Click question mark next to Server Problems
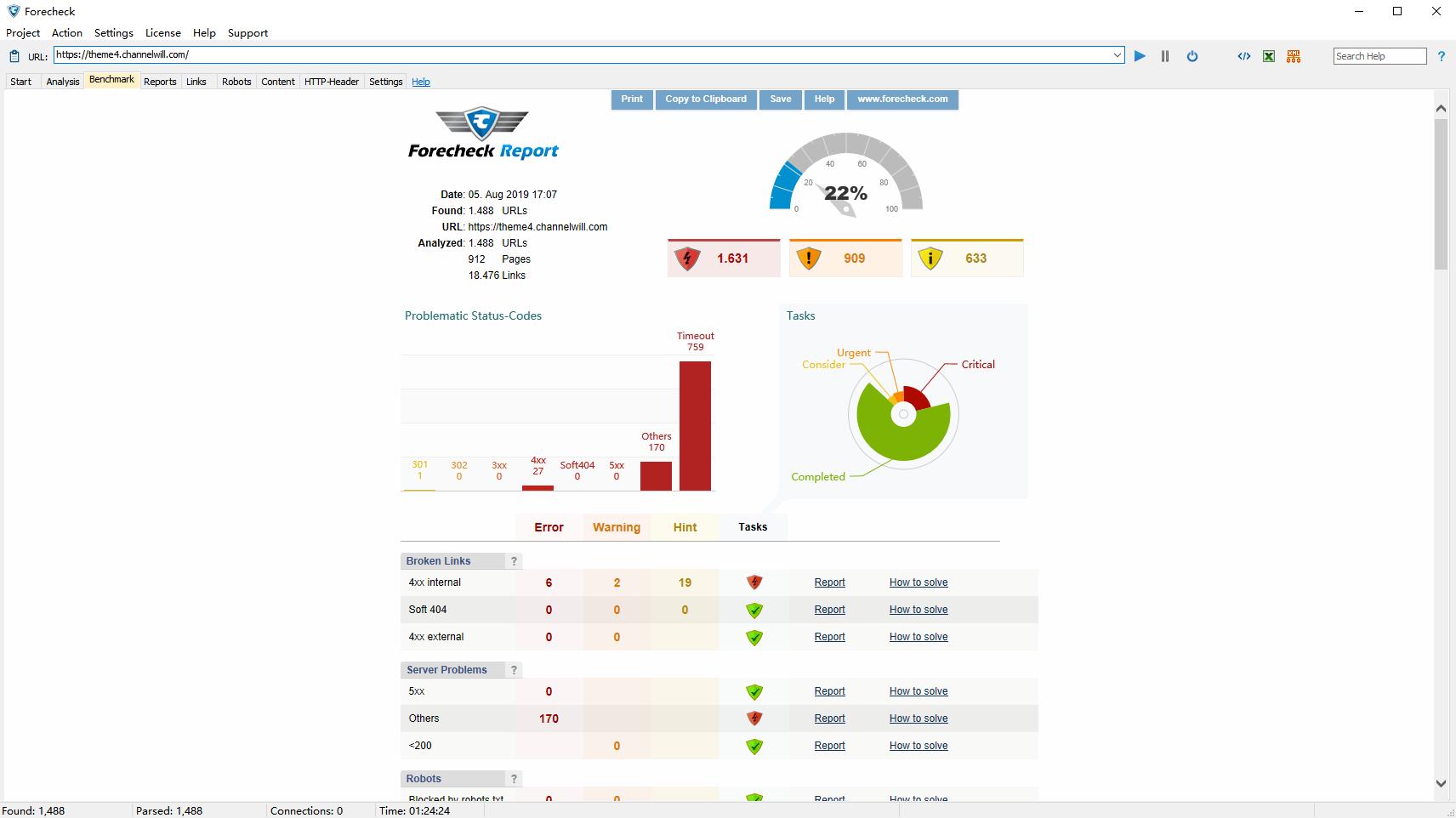The width and height of the screenshot is (1456, 818). coord(514,670)
